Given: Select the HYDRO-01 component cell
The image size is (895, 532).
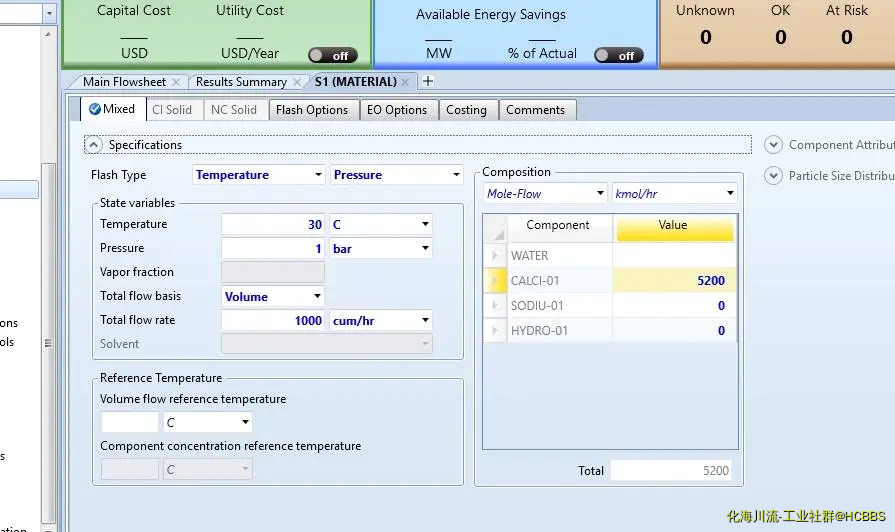Looking at the screenshot, I should pyautogui.click(x=559, y=331).
